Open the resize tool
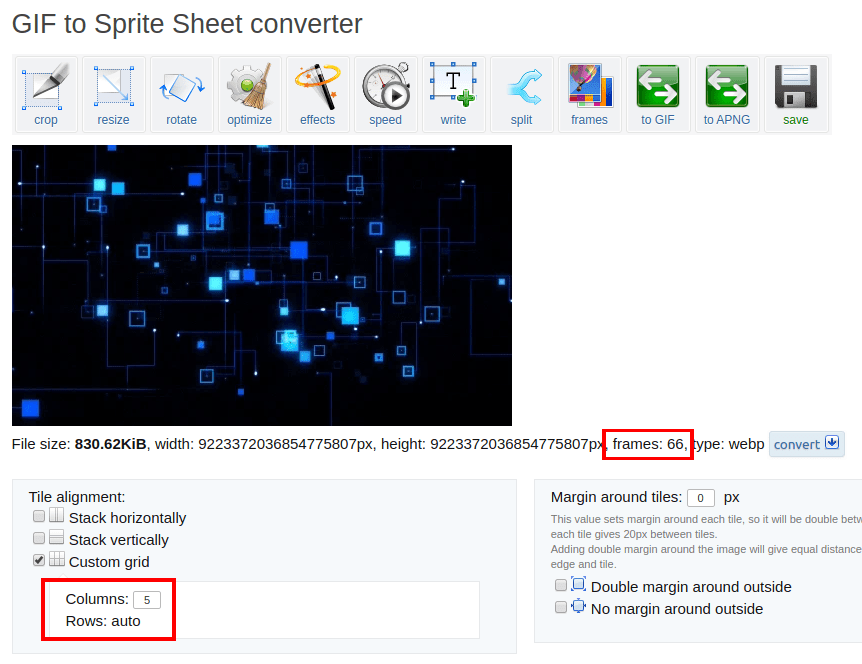The image size is (862, 664). click(114, 94)
